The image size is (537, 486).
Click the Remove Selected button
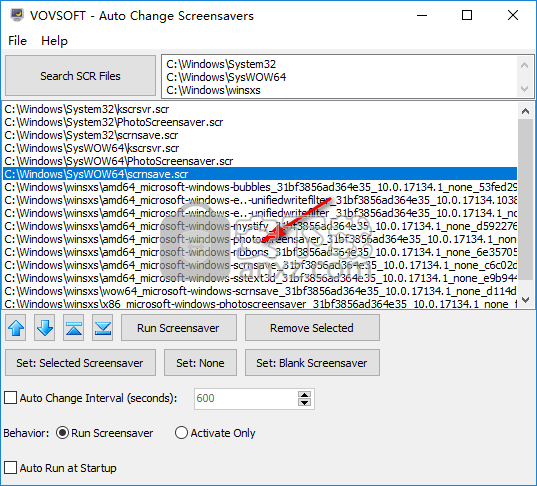coord(312,328)
